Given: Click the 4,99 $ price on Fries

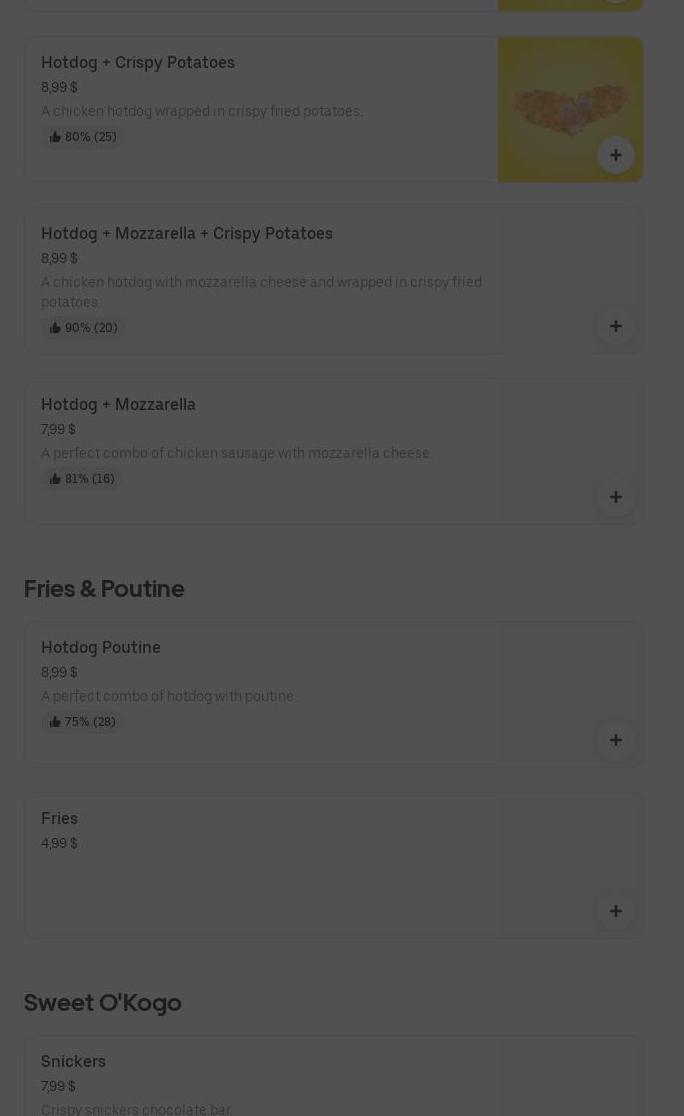Looking at the screenshot, I should point(59,843).
